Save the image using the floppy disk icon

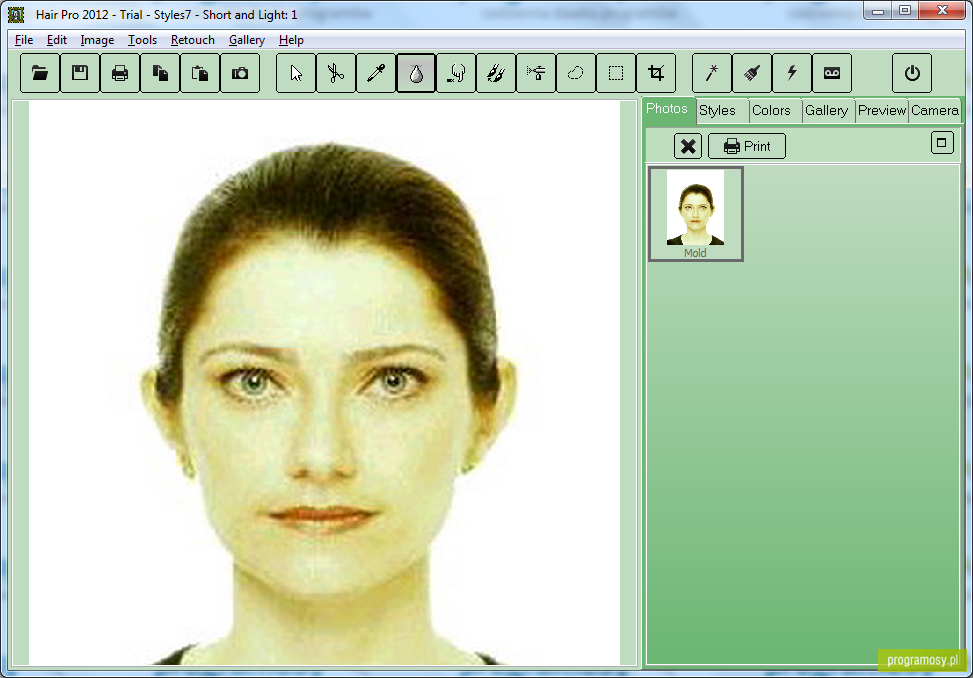point(79,73)
